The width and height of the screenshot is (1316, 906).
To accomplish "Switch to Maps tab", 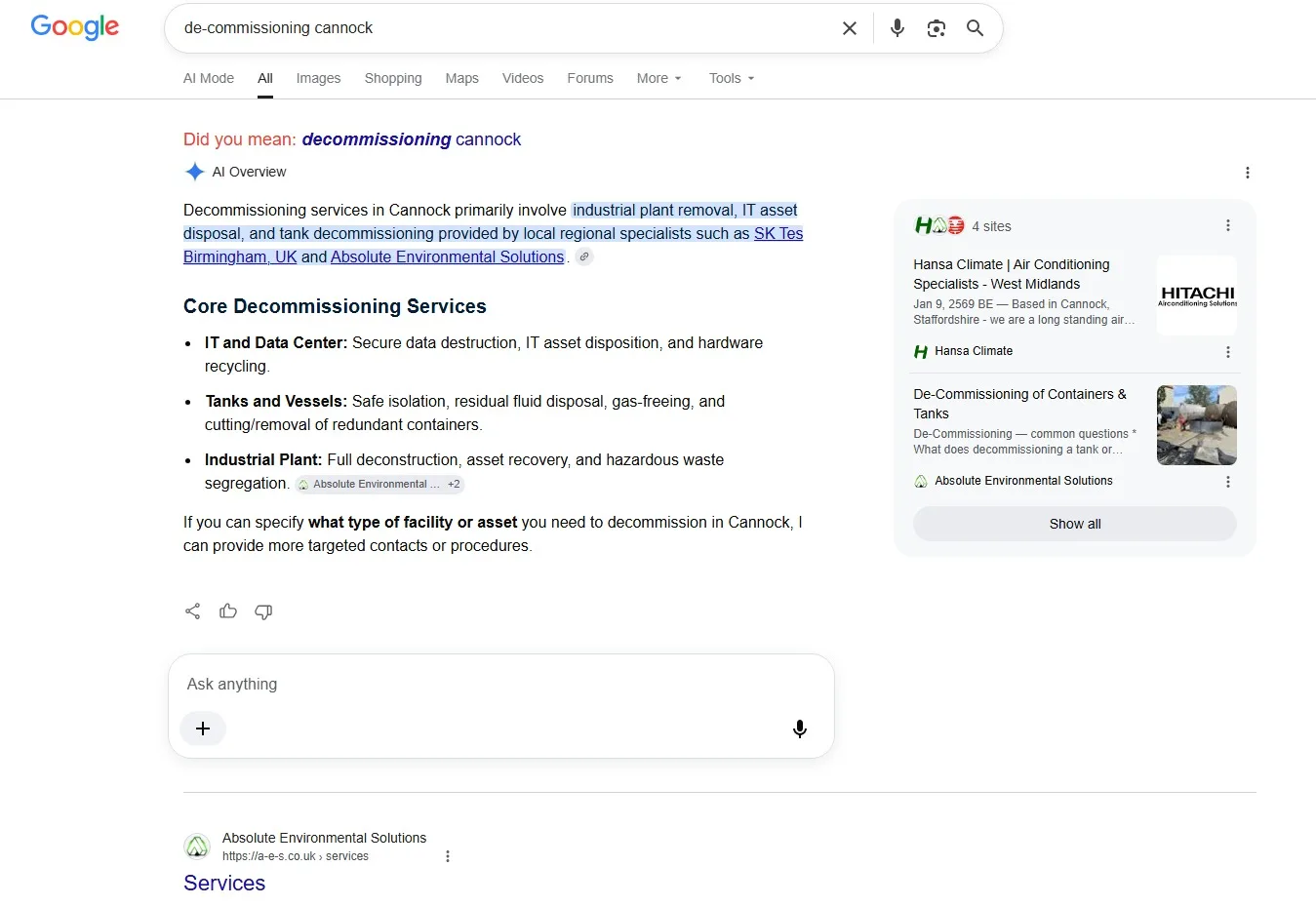I will click(x=461, y=78).
